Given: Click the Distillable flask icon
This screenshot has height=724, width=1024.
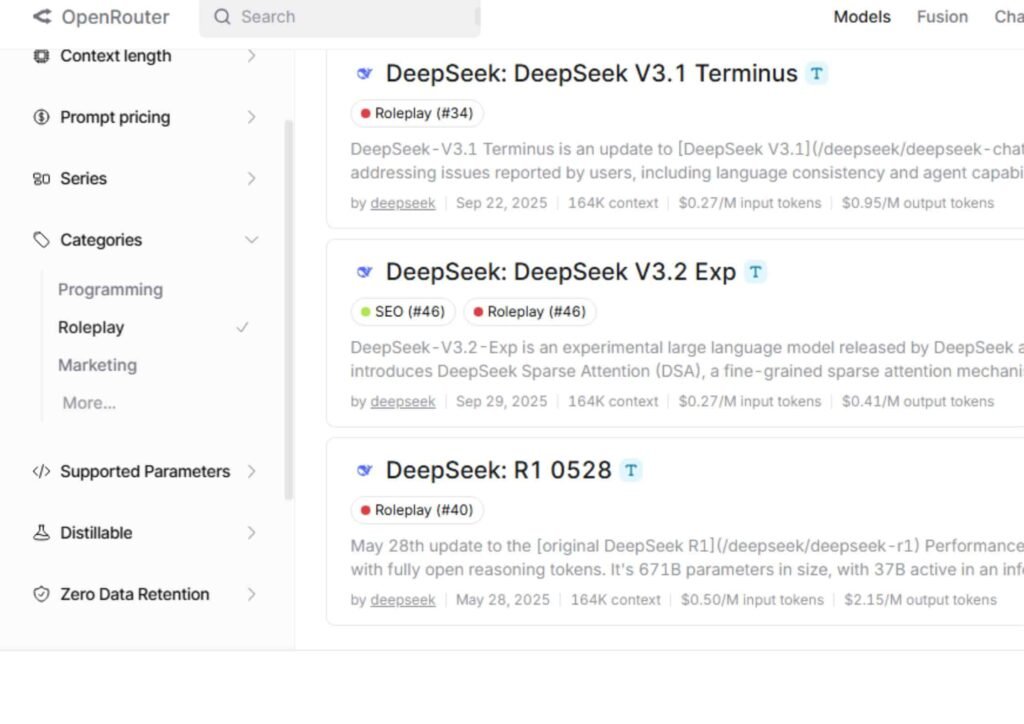Looking at the screenshot, I should tap(41, 533).
